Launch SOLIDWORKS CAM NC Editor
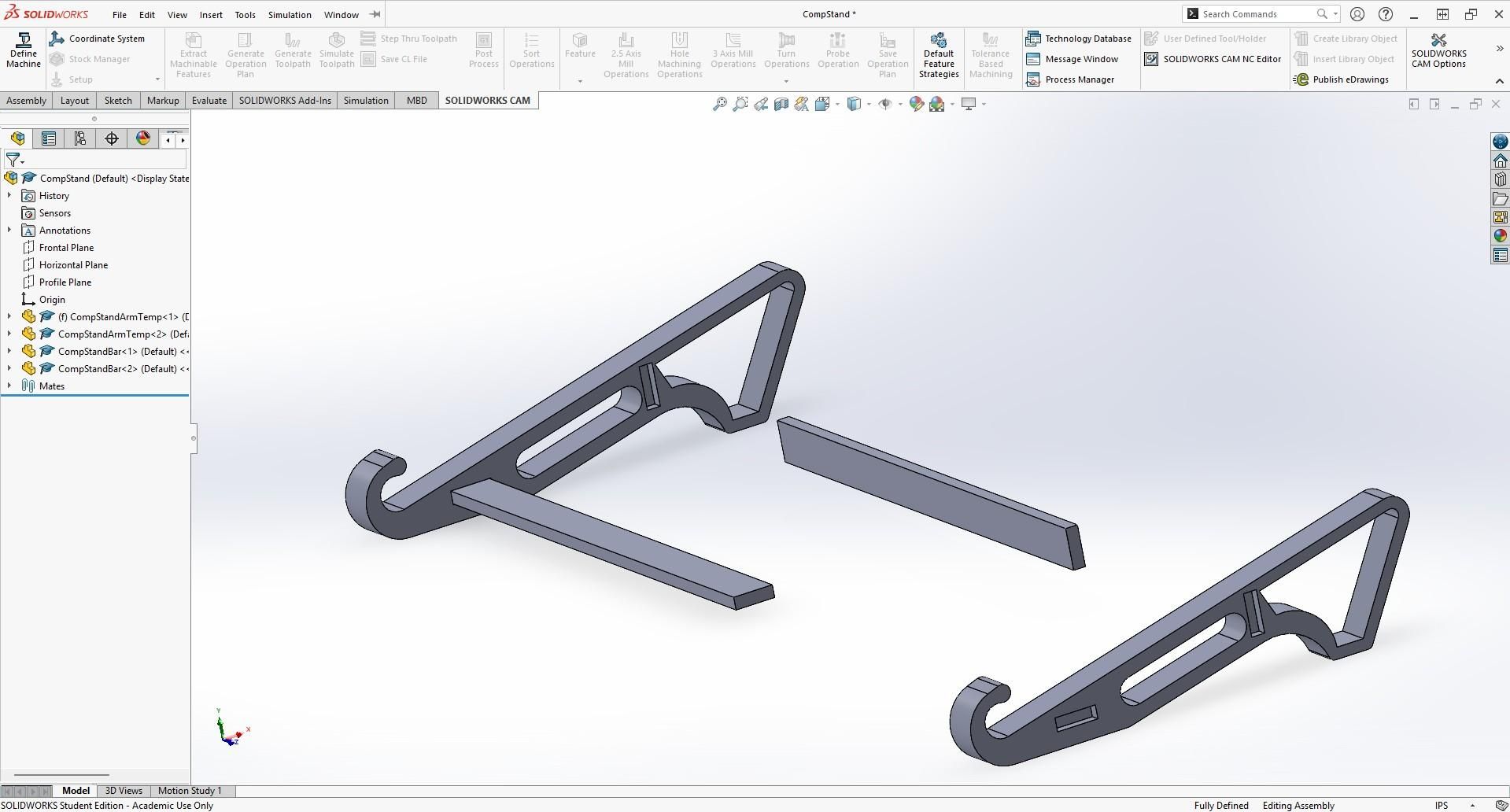The image size is (1510, 812). click(1212, 58)
